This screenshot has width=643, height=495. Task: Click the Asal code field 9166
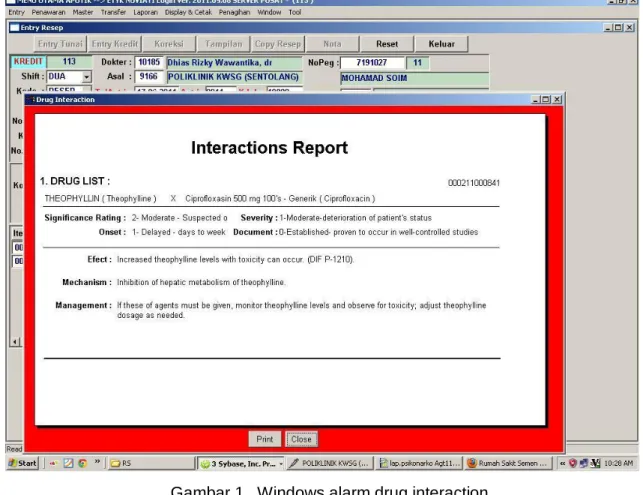pos(149,77)
